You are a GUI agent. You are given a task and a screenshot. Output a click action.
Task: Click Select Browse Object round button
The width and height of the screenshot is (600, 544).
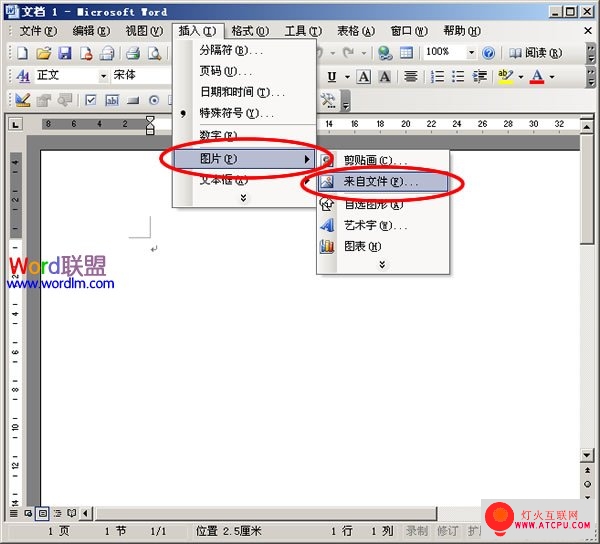coord(587,484)
